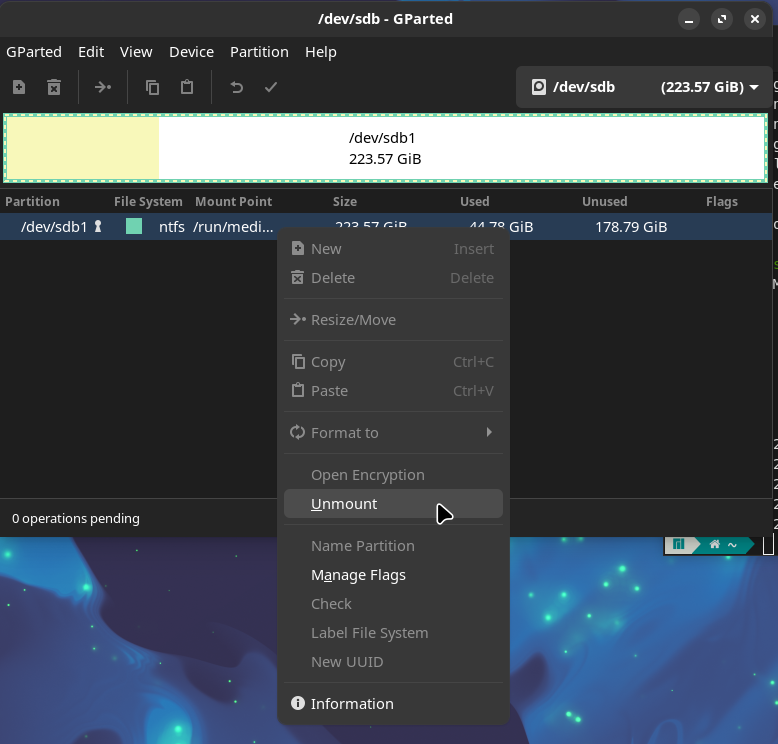Click the Size column header
This screenshot has width=778, height=744.
click(345, 202)
